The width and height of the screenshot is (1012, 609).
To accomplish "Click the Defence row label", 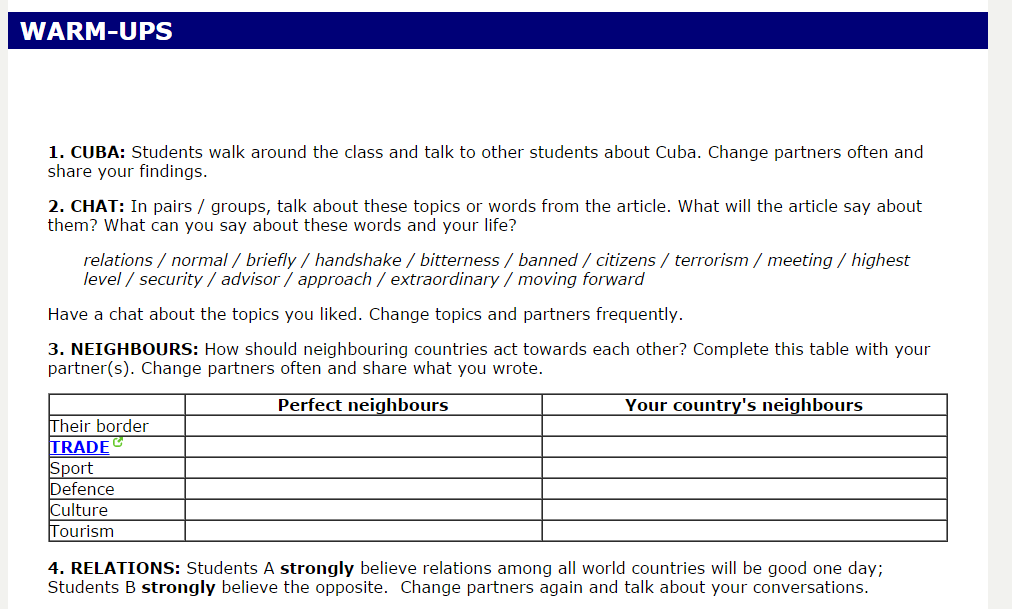I will point(82,489).
